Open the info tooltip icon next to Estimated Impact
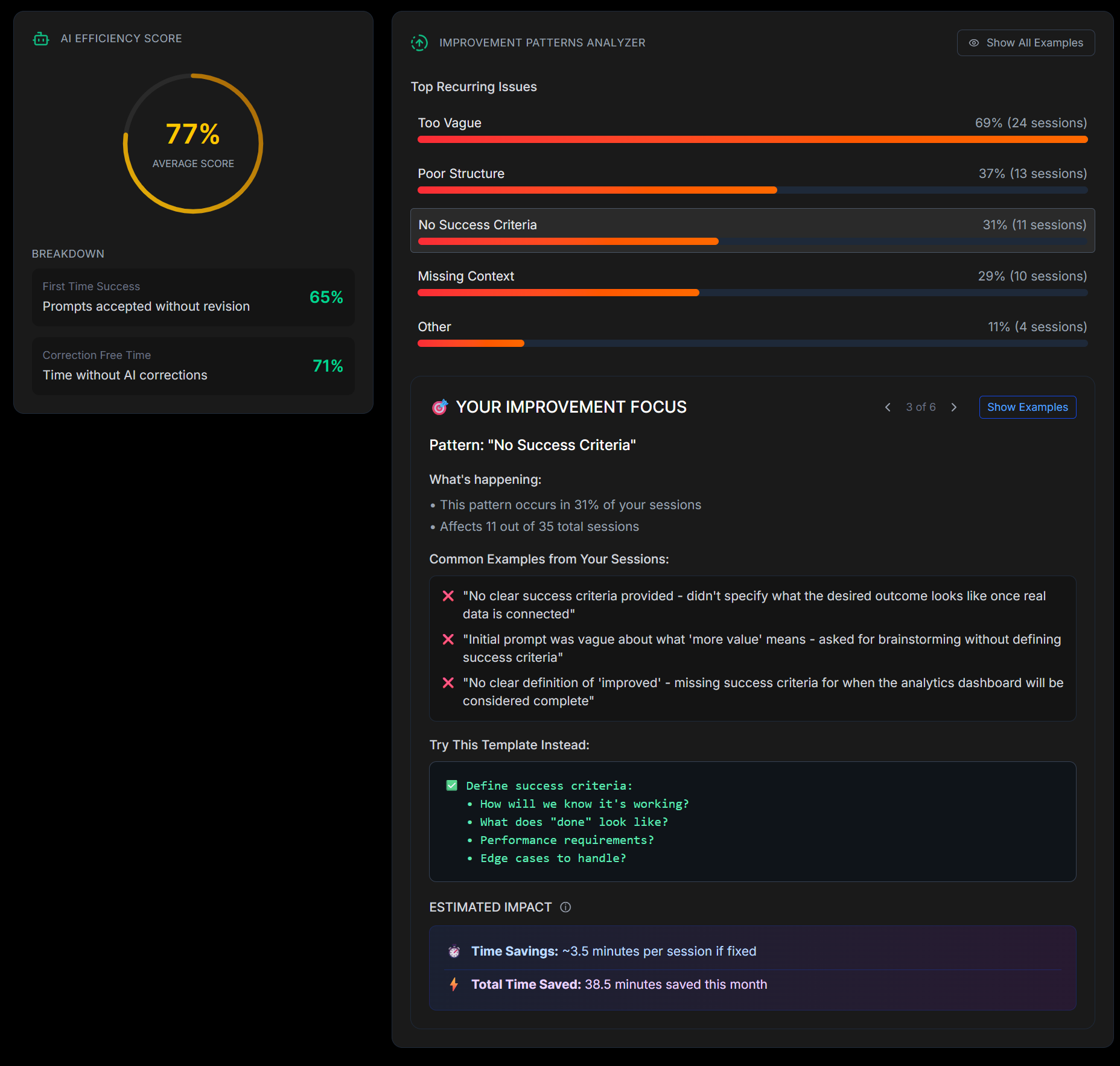 click(565, 907)
